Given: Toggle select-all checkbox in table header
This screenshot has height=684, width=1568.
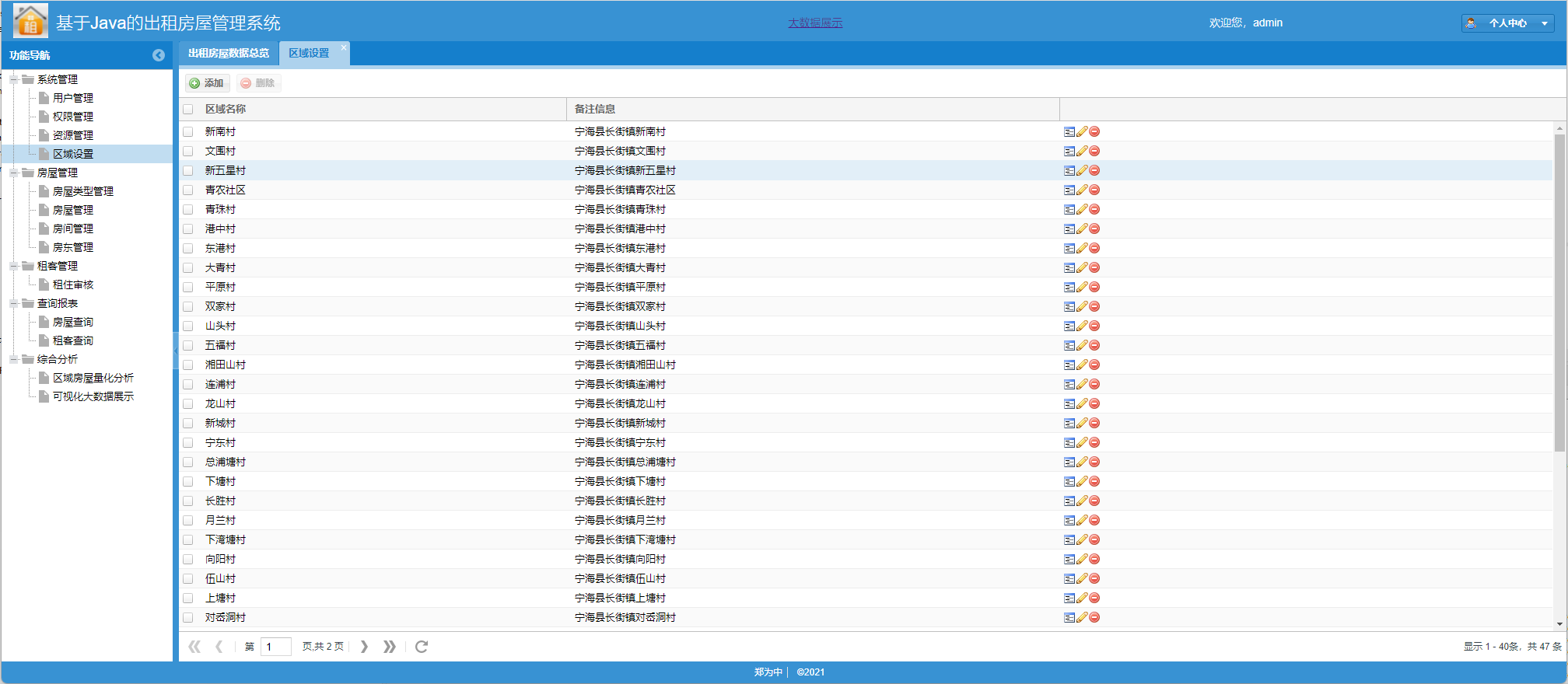Looking at the screenshot, I should click(188, 110).
